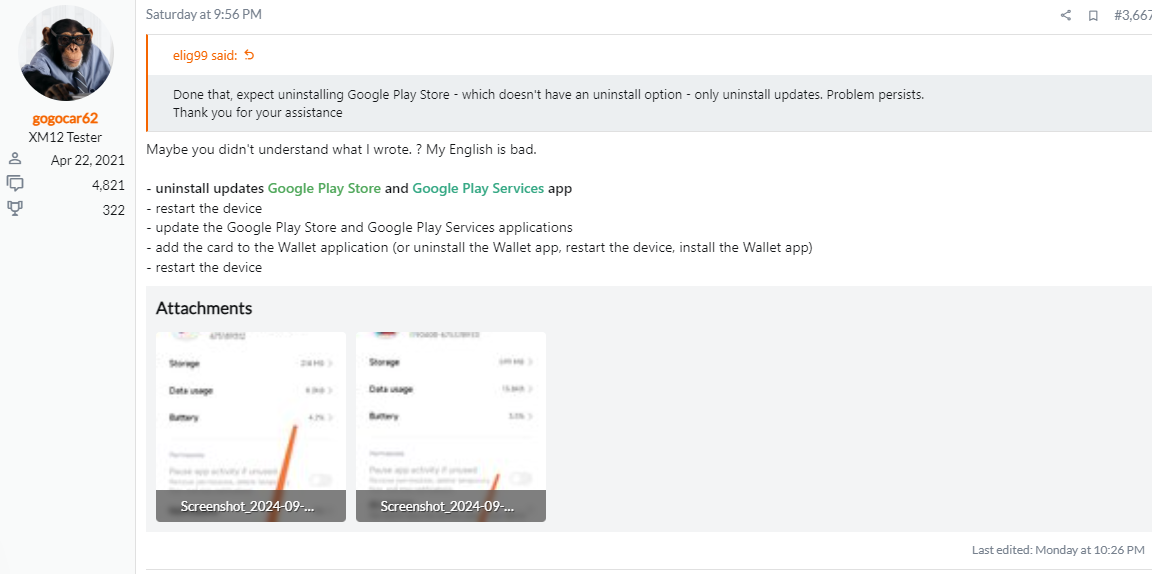Click the line 'add the card to the Wallet application'
1152x574 pixels.
(x=479, y=248)
